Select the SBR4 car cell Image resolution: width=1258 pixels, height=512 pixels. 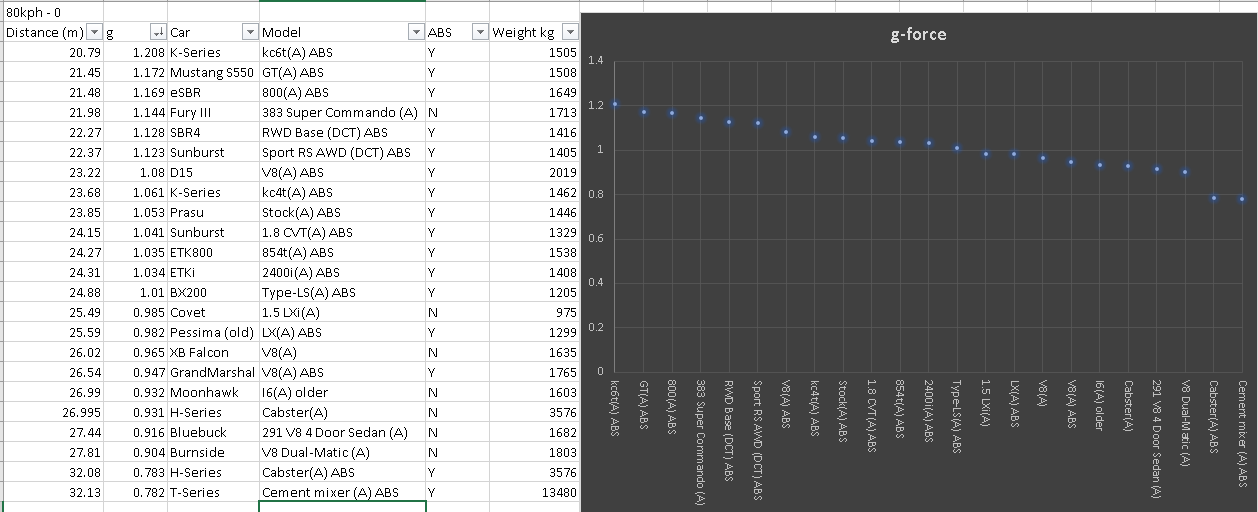[213, 132]
